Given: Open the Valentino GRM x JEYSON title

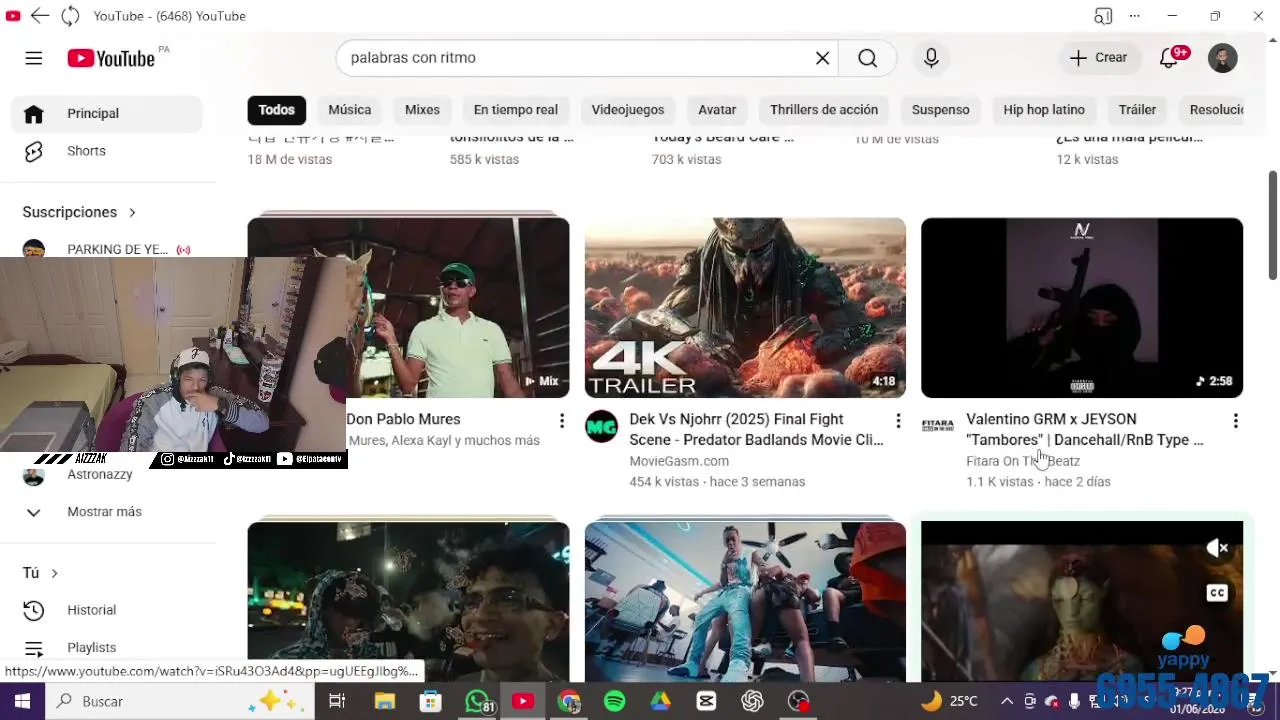Looking at the screenshot, I should [1085, 430].
